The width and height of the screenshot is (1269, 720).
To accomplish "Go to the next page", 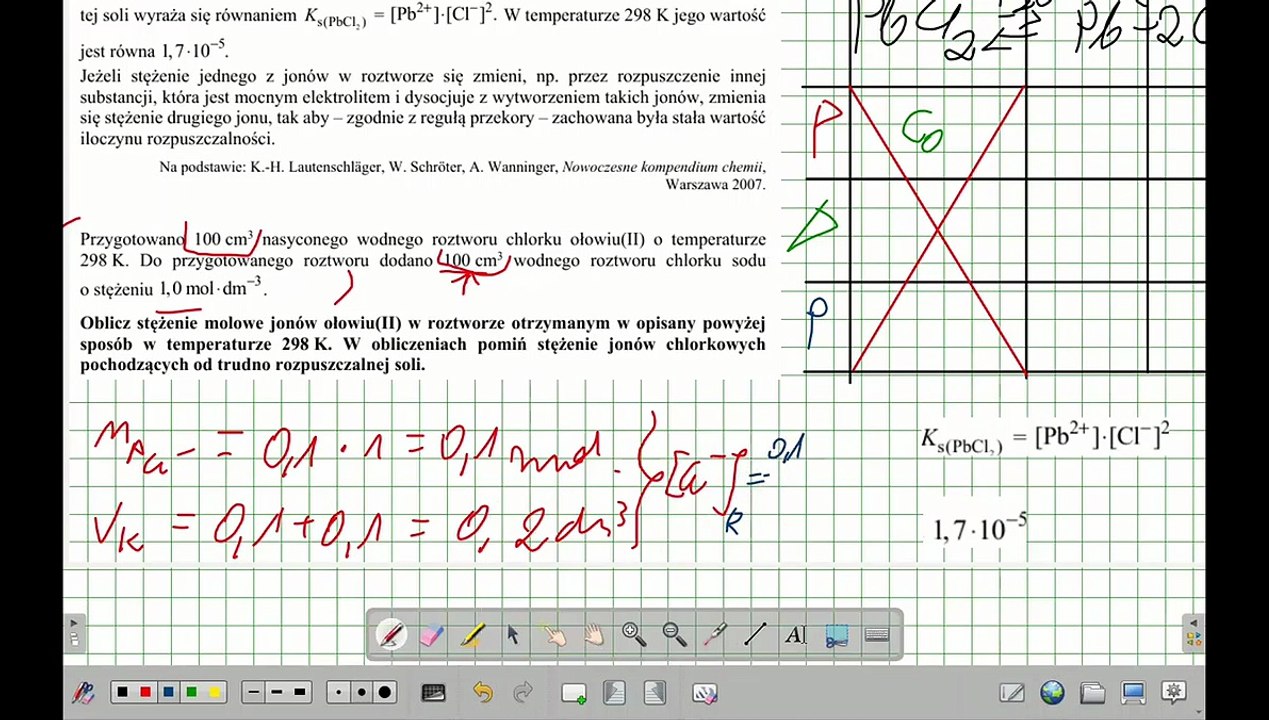I will 655,692.
